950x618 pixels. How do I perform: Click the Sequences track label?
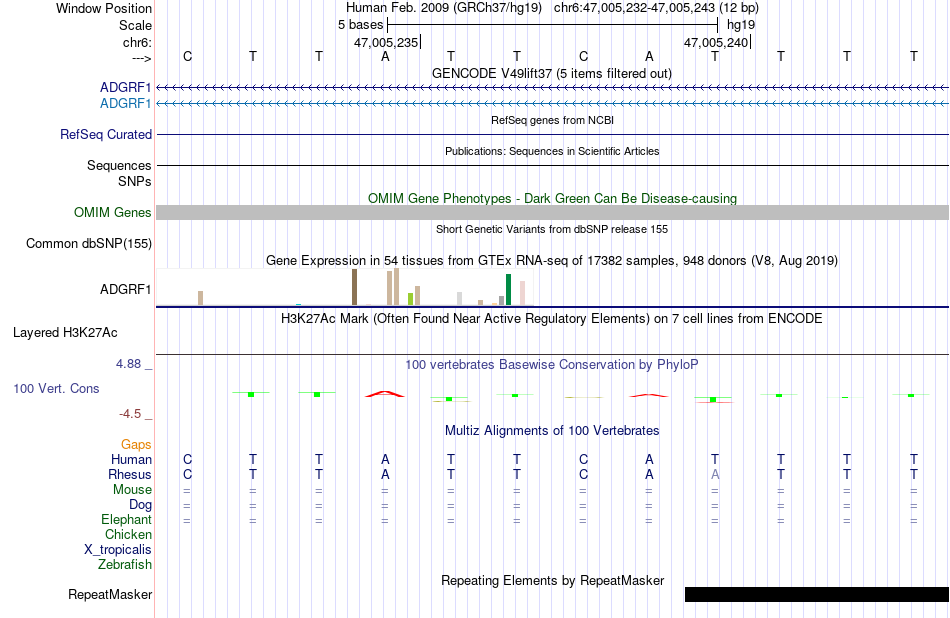click(119, 165)
